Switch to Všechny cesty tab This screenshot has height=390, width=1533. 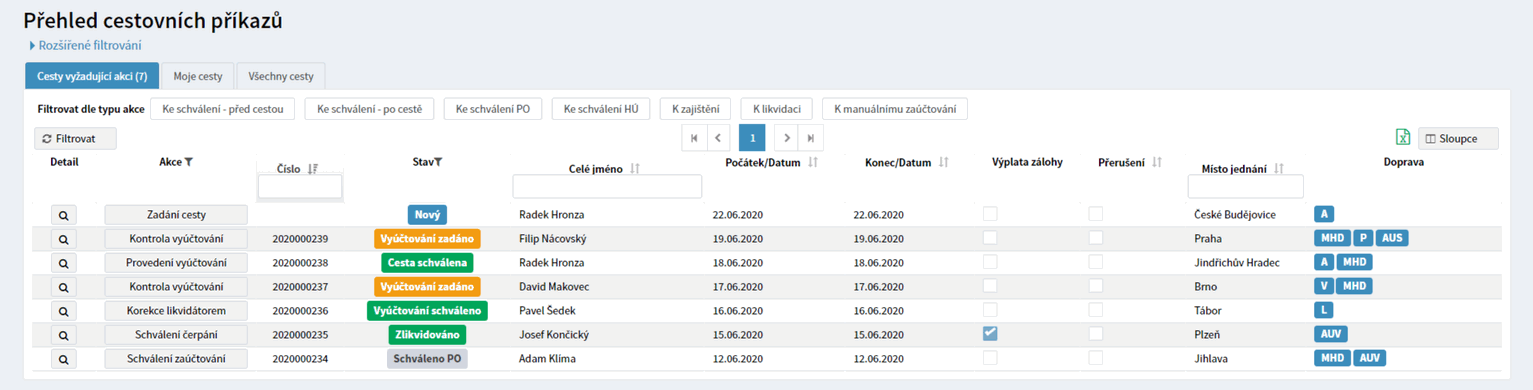(281, 76)
